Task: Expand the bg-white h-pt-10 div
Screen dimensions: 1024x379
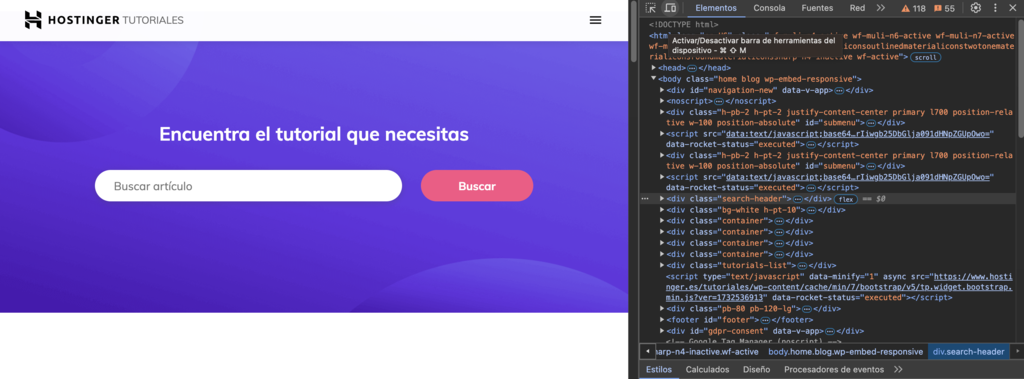Action: 662,210
